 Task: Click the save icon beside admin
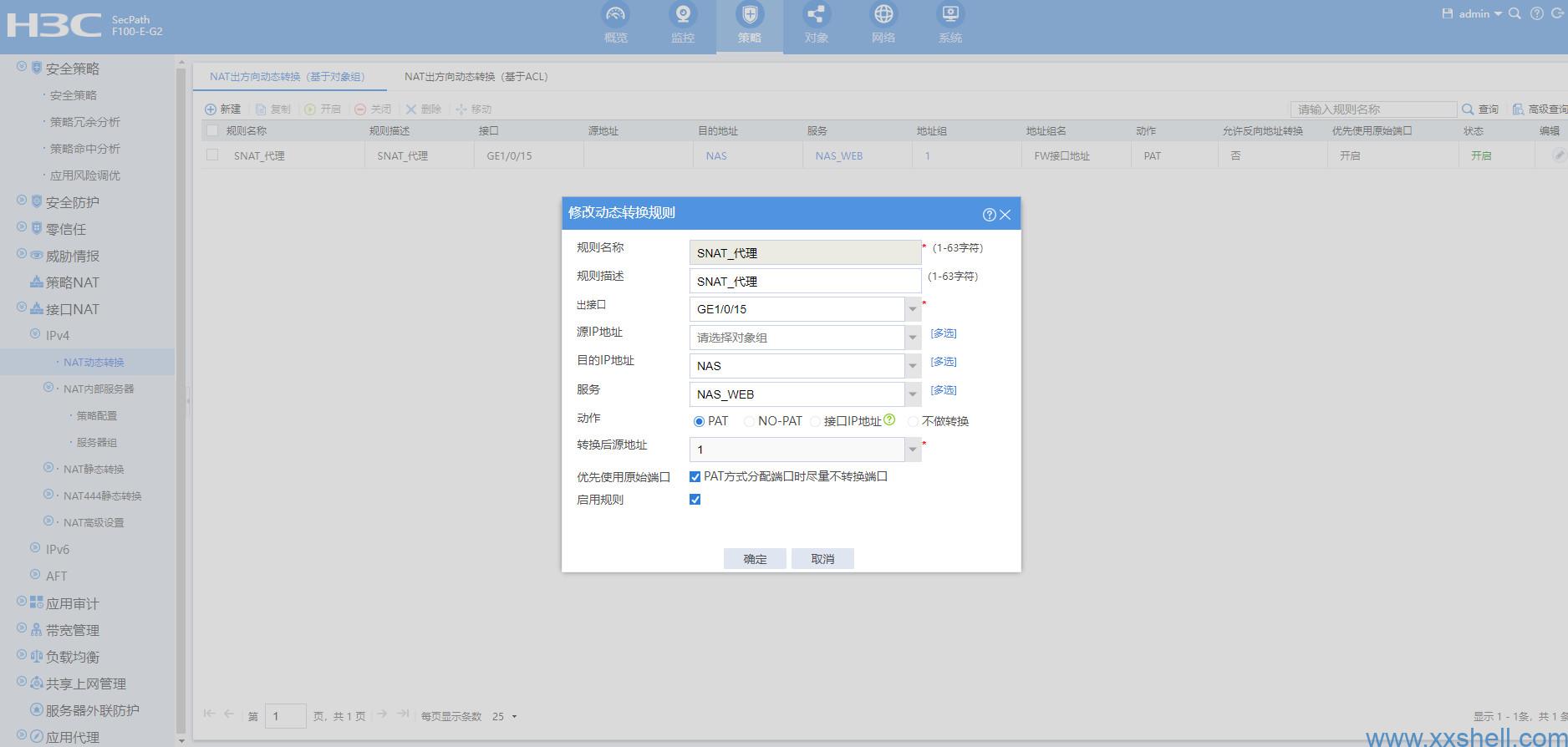point(1448,13)
